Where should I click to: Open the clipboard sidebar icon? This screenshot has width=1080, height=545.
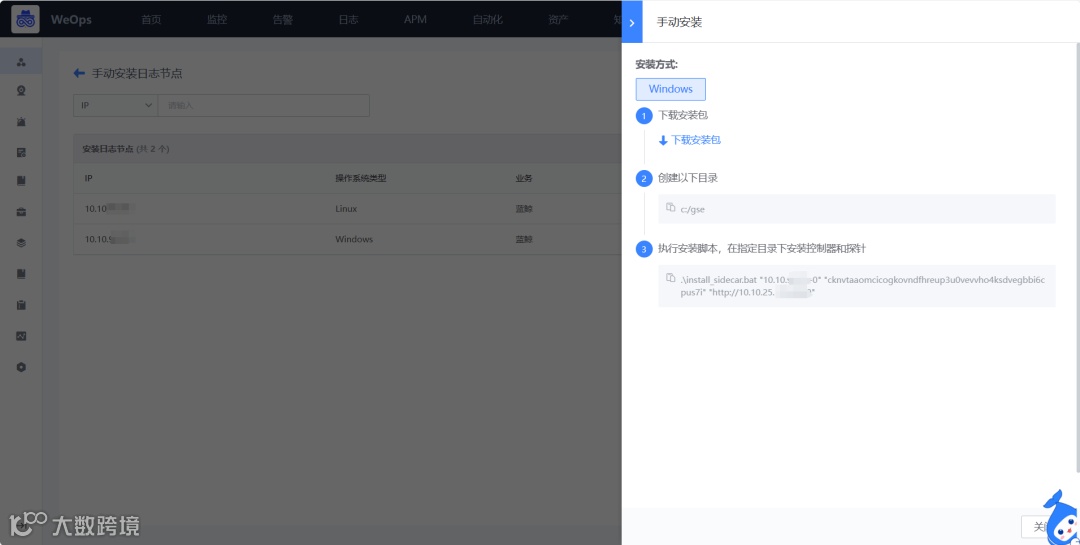[21, 305]
